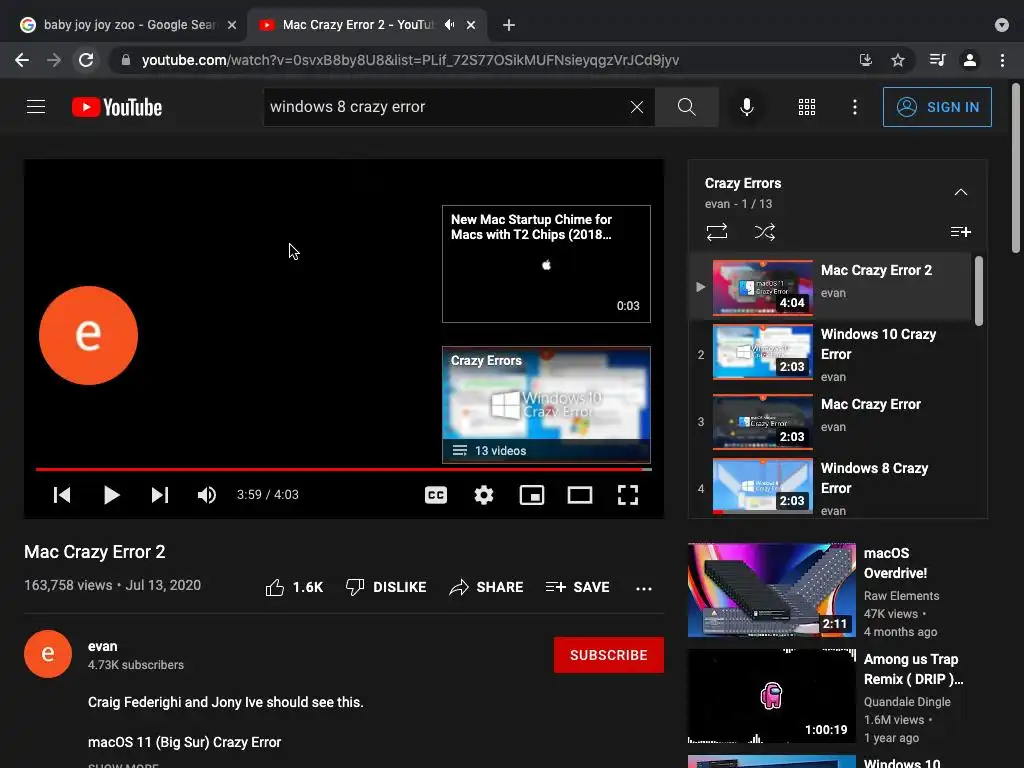Toggle theater mode
The image size is (1024, 768).
coord(580,495)
